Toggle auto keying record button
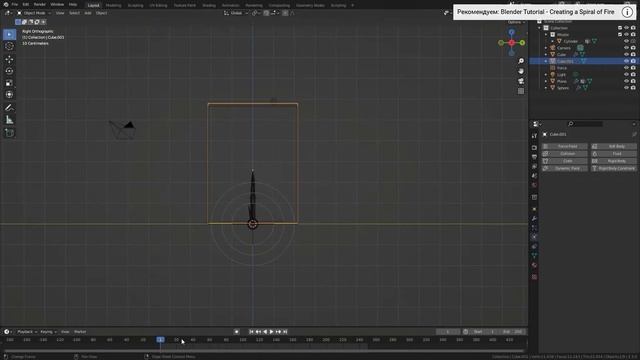The width and height of the screenshot is (640, 360). pos(236,332)
